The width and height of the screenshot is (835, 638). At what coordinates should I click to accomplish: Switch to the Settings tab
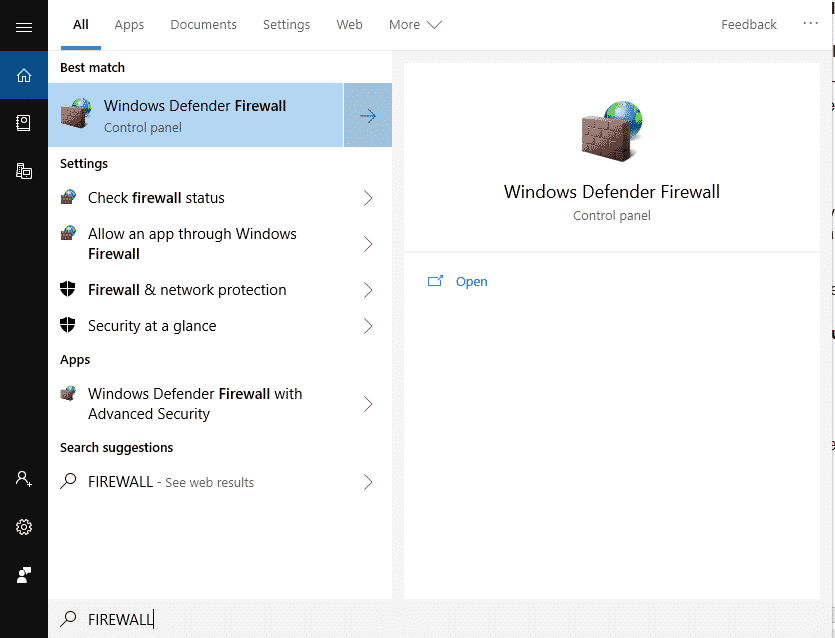286,24
